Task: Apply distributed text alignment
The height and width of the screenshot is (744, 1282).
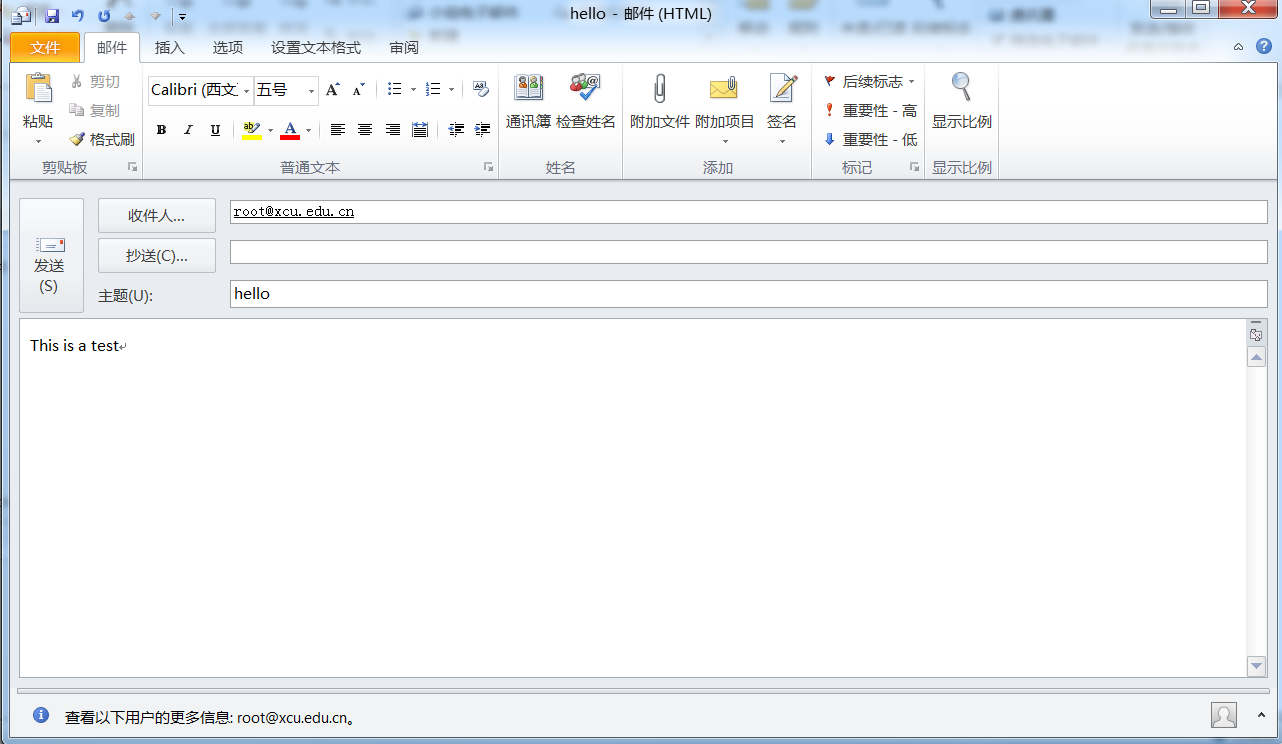Action: (420, 130)
